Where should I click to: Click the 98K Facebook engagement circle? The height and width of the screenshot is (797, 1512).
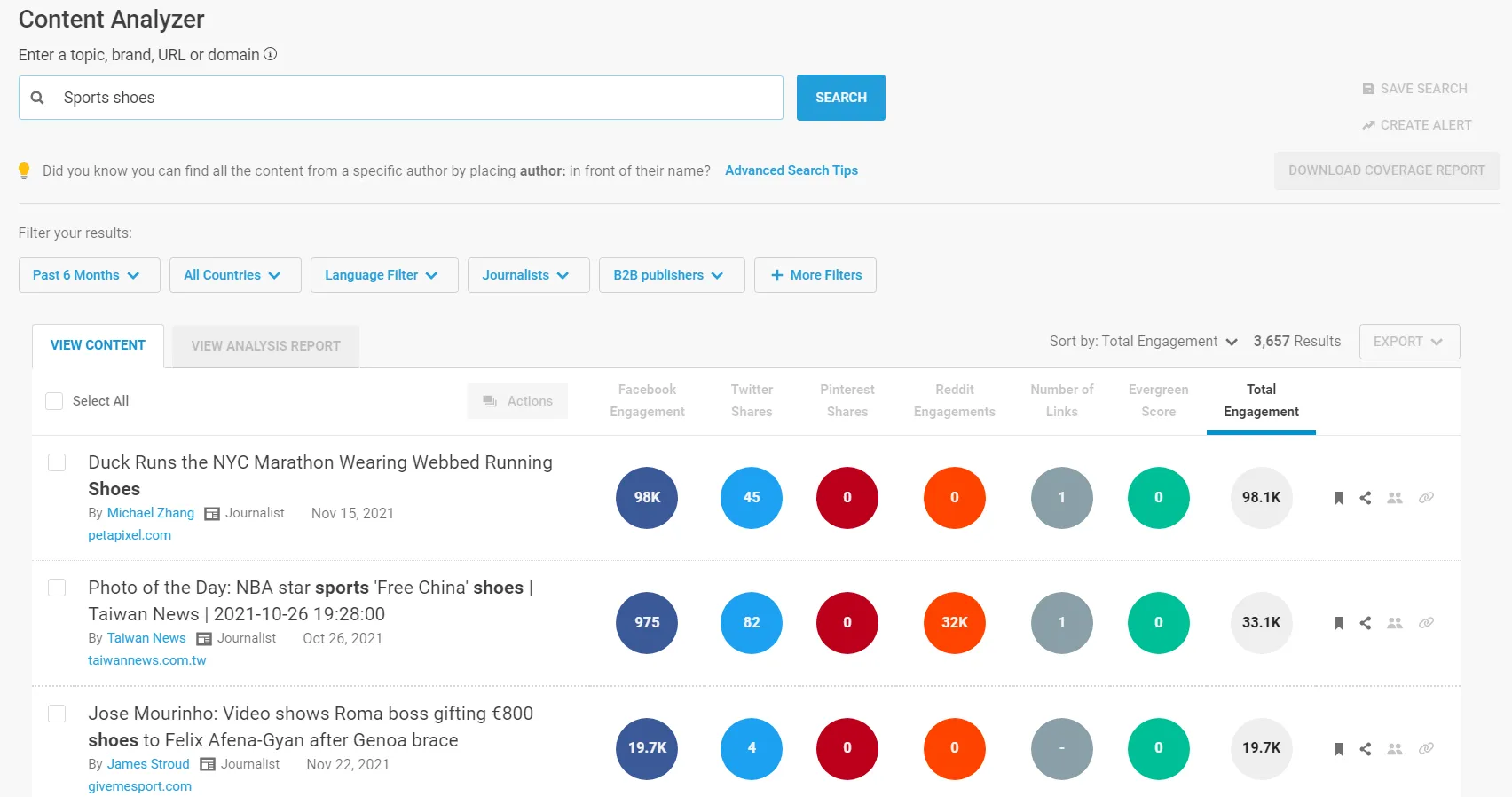tap(647, 498)
